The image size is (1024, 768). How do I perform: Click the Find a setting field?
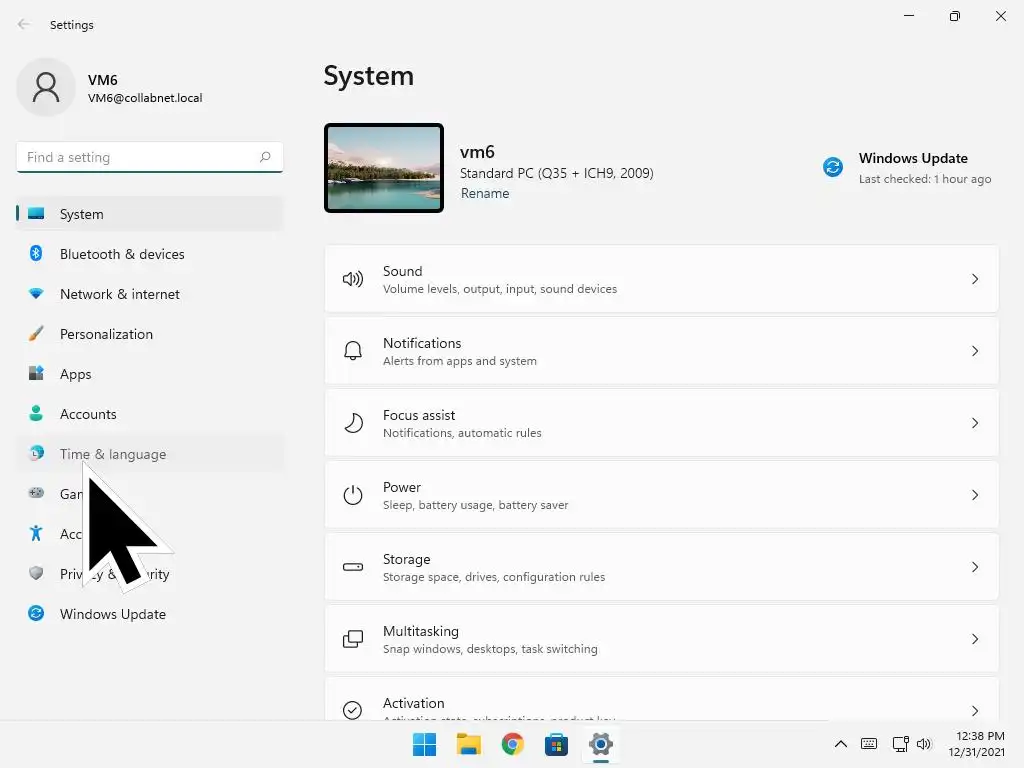(150, 157)
